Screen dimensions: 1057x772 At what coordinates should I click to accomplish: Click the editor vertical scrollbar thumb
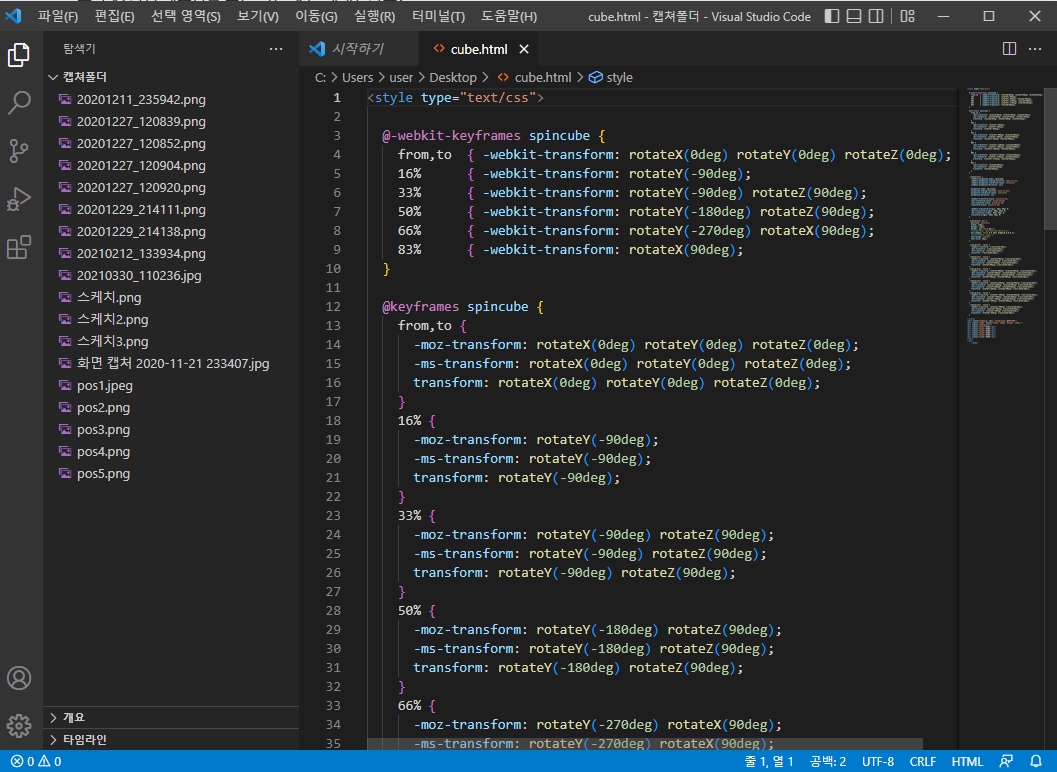point(1050,159)
